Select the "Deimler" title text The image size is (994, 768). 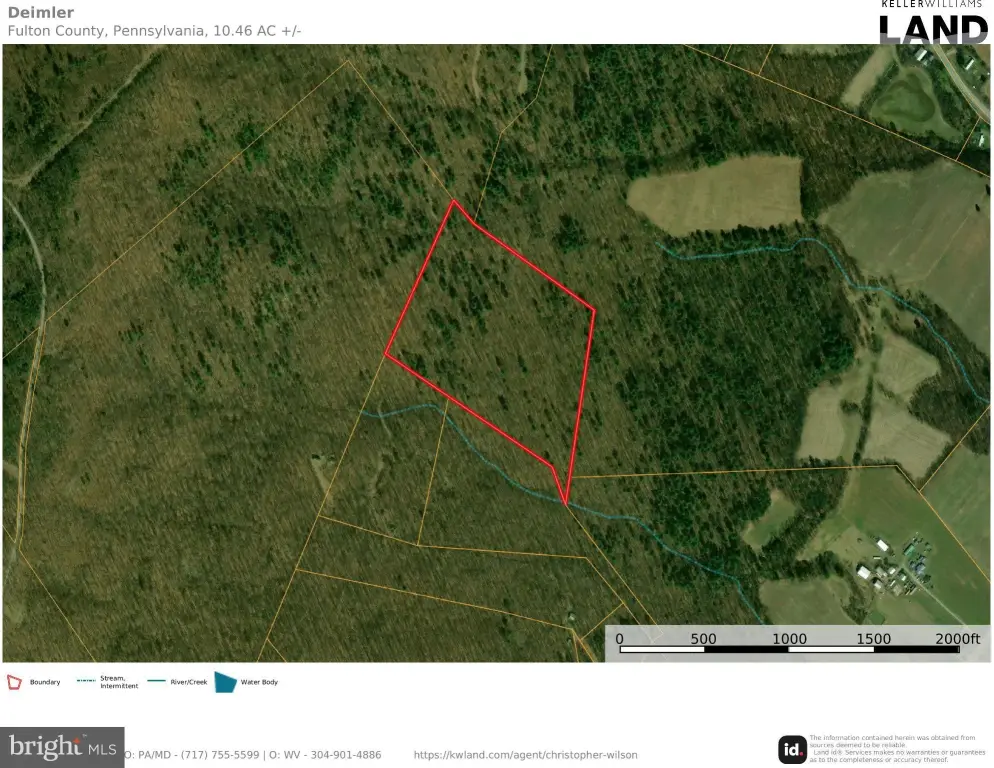coord(41,12)
